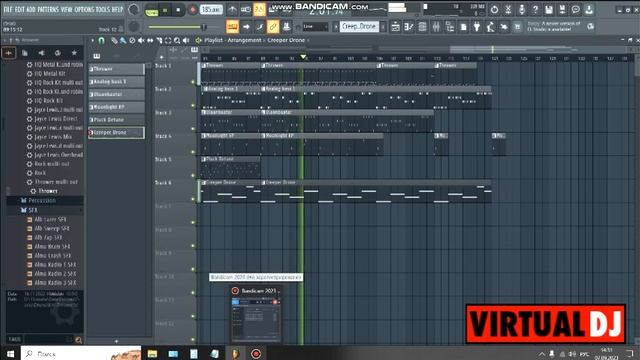The image size is (640, 360).
Task: Select the playlist playback speaker tool
Action: click(x=186, y=40)
